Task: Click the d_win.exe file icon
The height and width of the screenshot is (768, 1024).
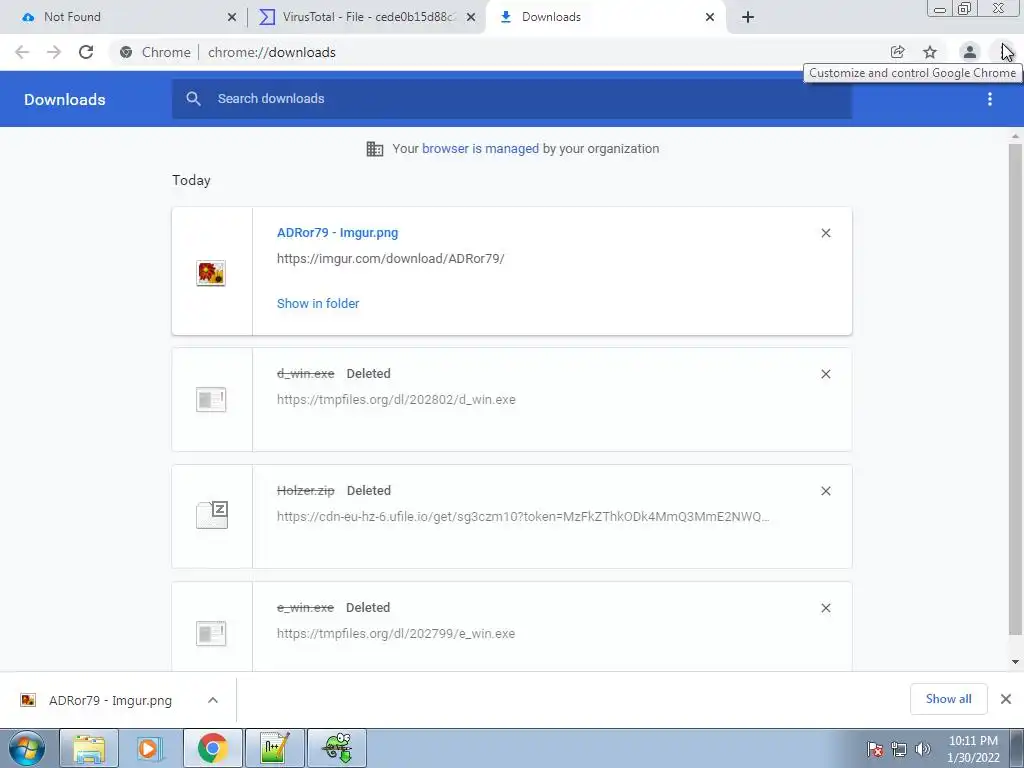Action: pos(211,400)
